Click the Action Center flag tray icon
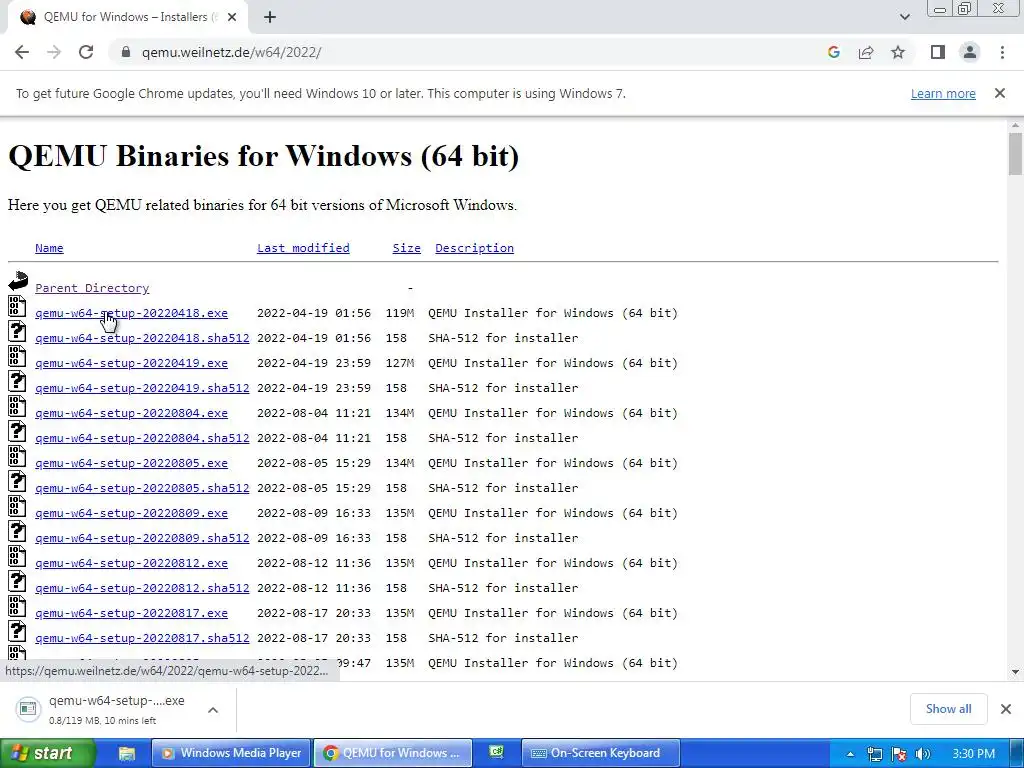 click(x=899, y=754)
